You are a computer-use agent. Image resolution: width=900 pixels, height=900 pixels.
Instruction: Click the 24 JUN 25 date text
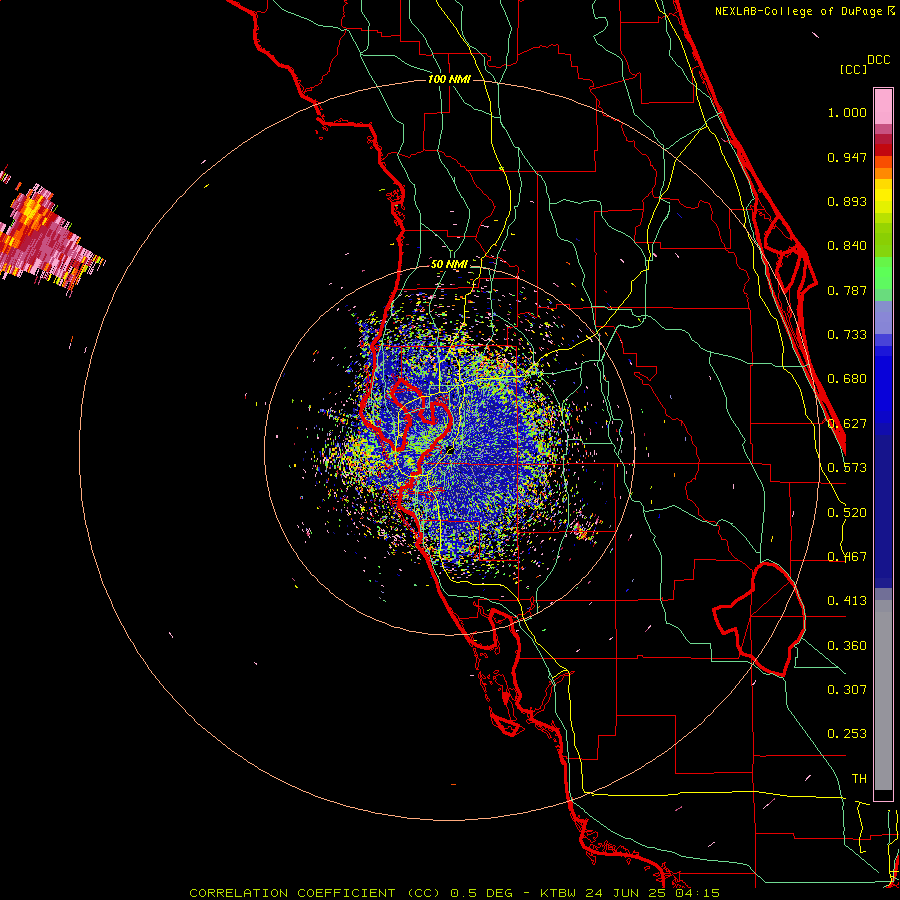(x=625, y=893)
